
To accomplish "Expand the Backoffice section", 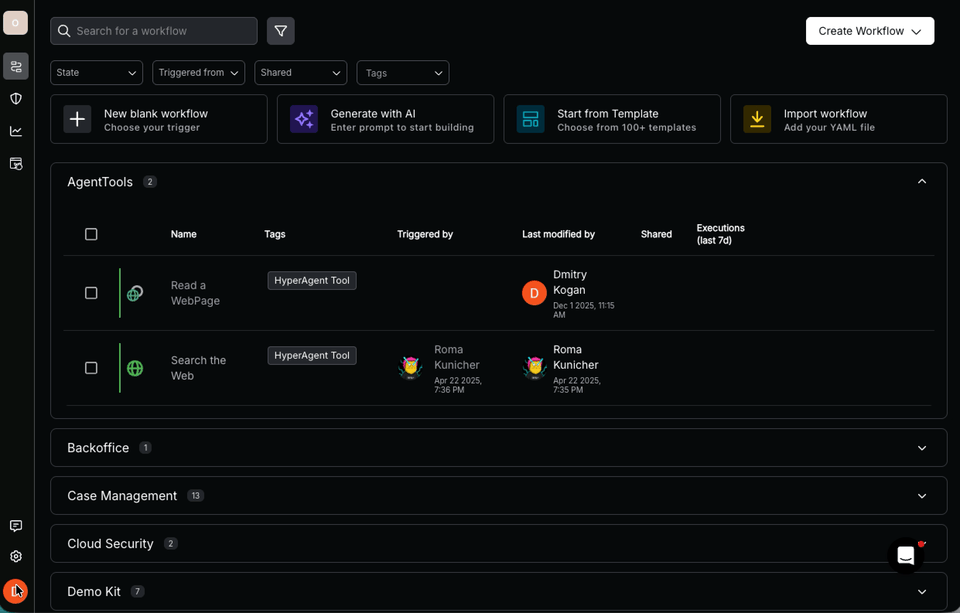I will (922, 448).
